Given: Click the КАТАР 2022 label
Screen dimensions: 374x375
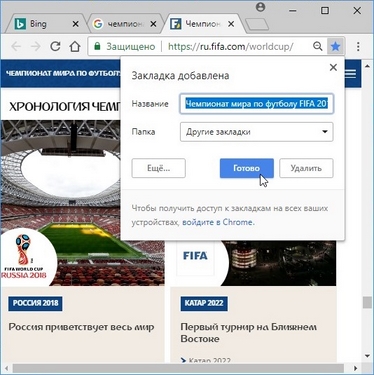Looking at the screenshot, I should point(204,303).
